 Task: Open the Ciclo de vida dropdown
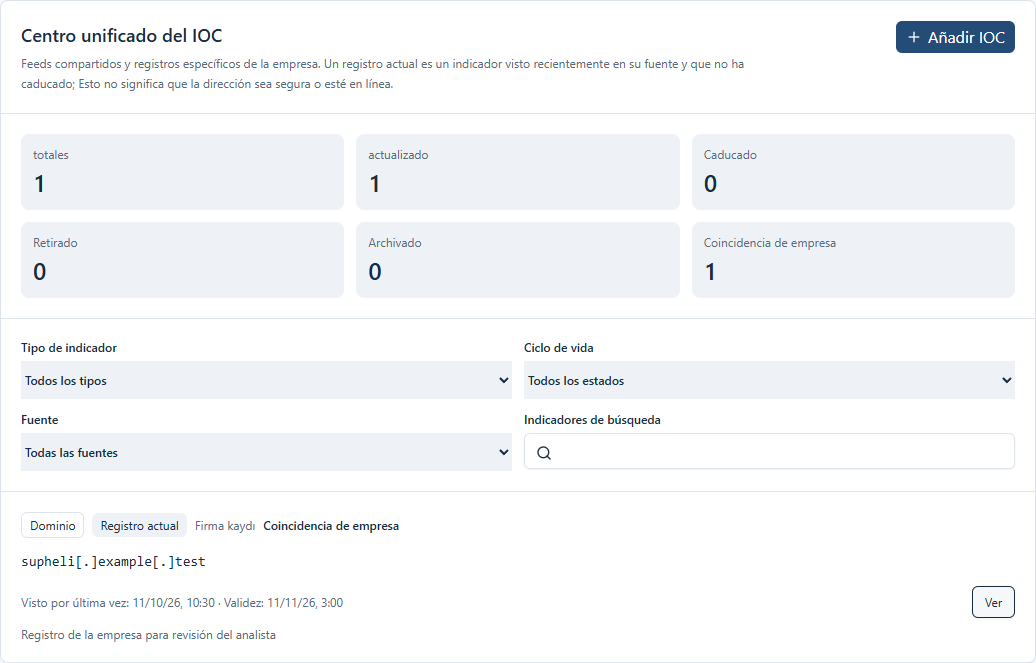click(769, 380)
